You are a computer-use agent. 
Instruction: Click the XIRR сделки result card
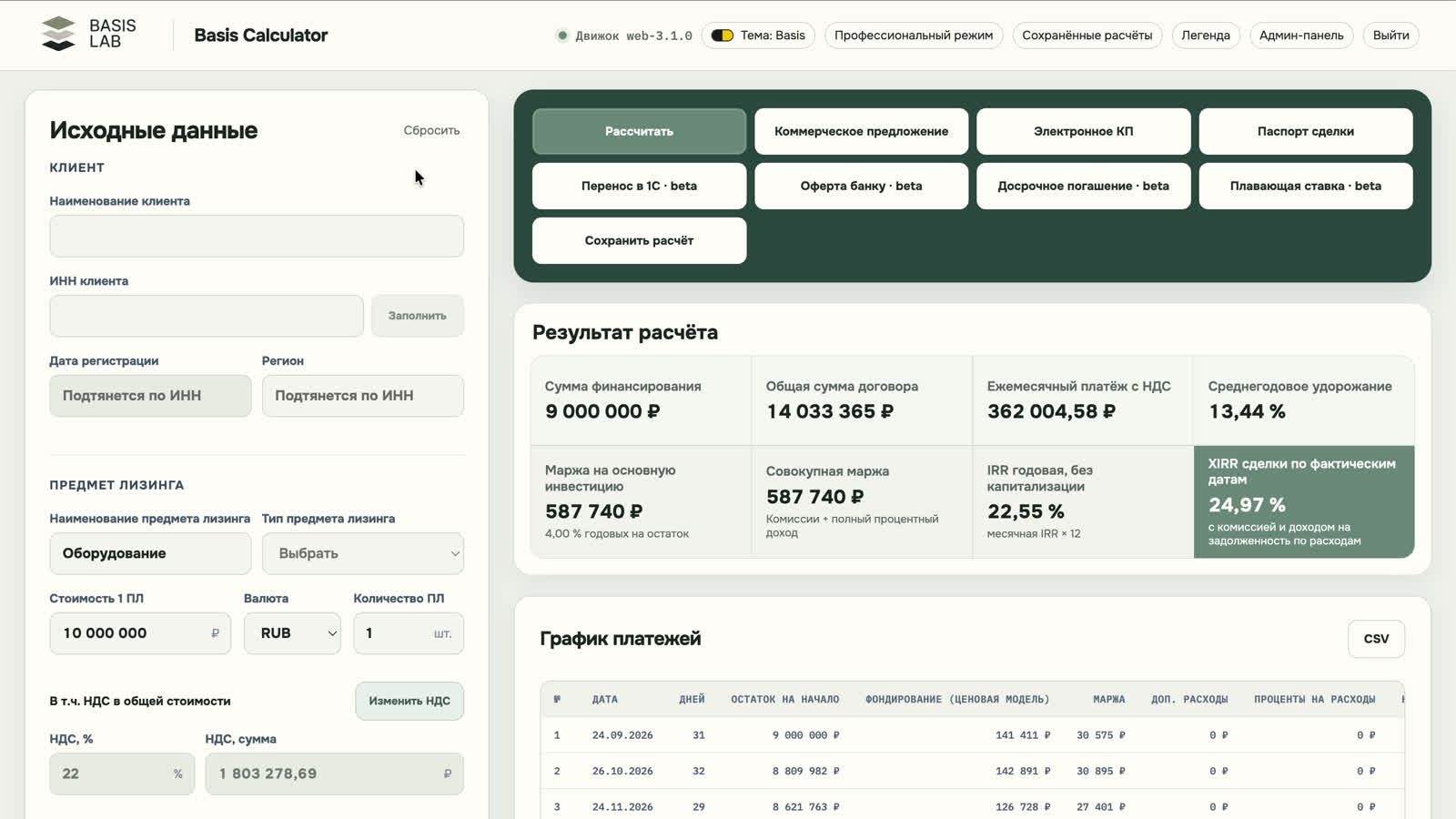(x=1304, y=501)
